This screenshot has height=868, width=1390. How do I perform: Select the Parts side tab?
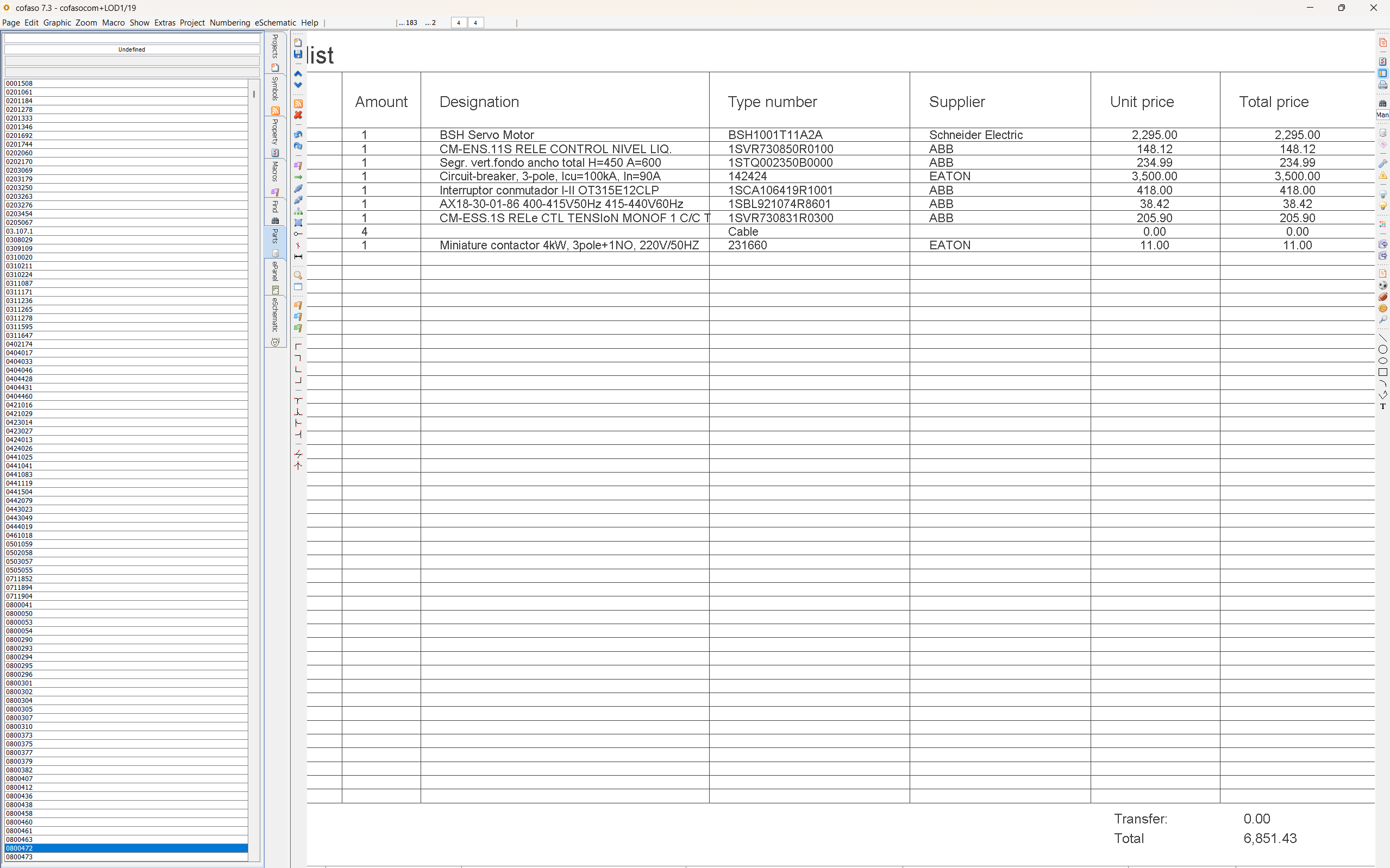point(275,242)
